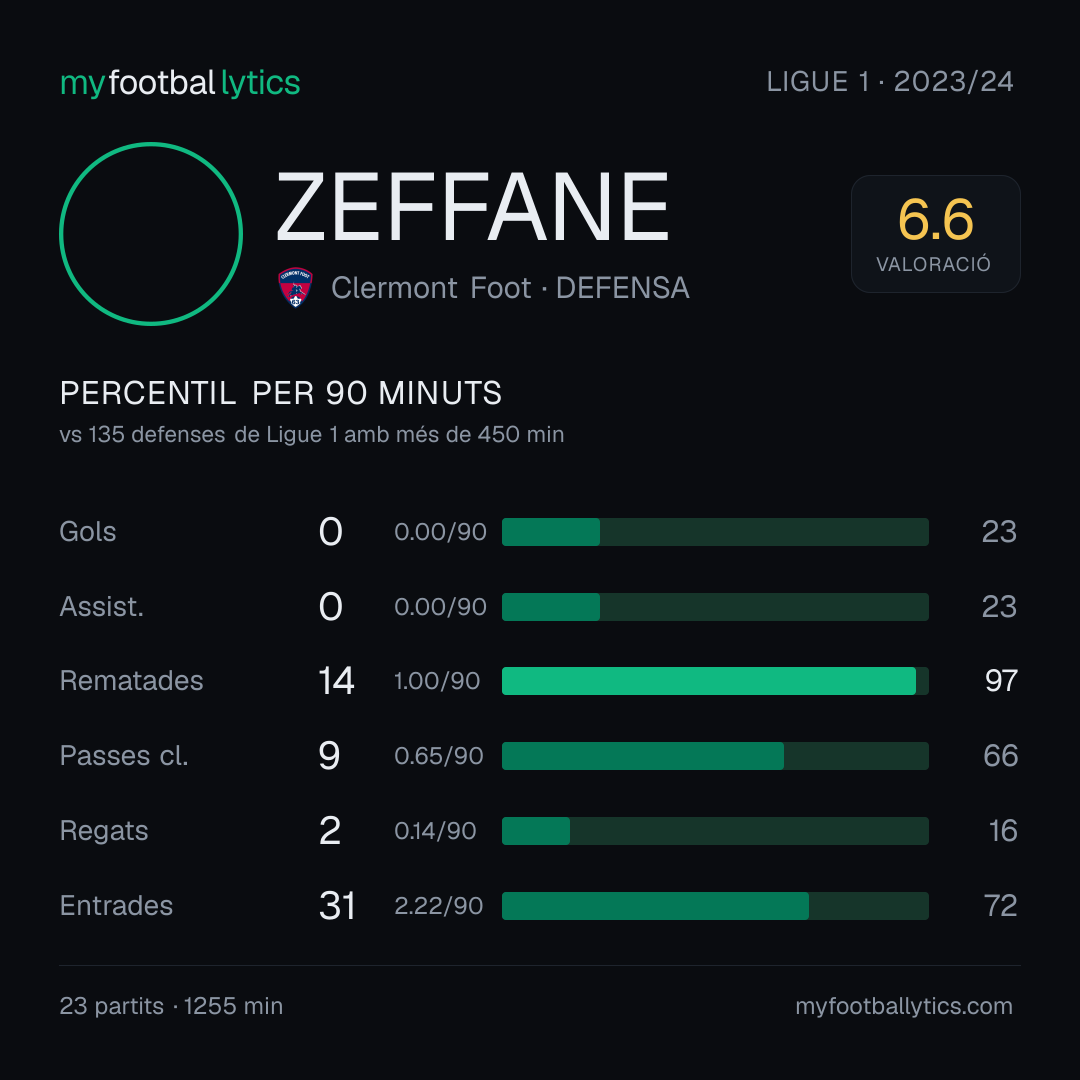Click the Clermont Foot club crest icon
The width and height of the screenshot is (1080, 1080).
pos(295,287)
